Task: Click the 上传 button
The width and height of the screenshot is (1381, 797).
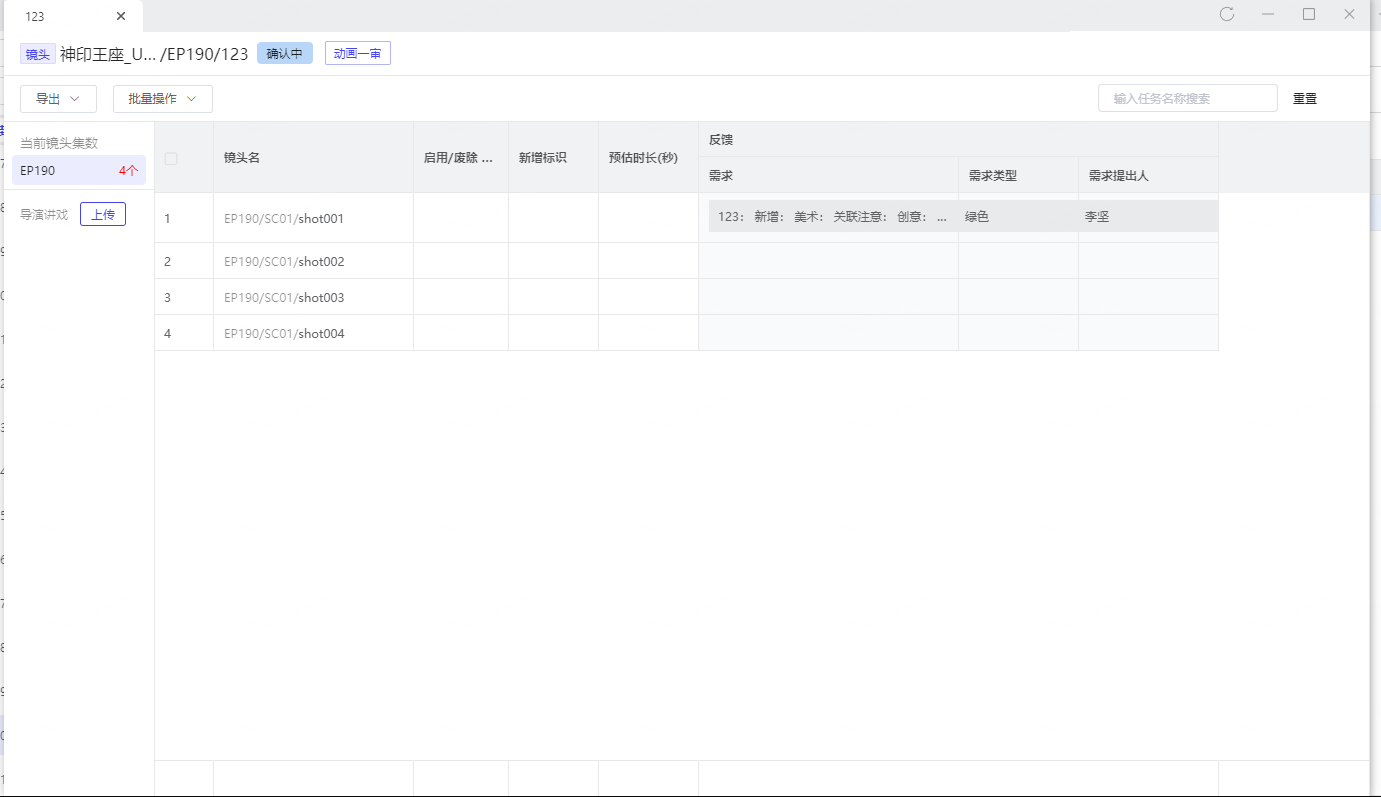Action: click(x=103, y=214)
